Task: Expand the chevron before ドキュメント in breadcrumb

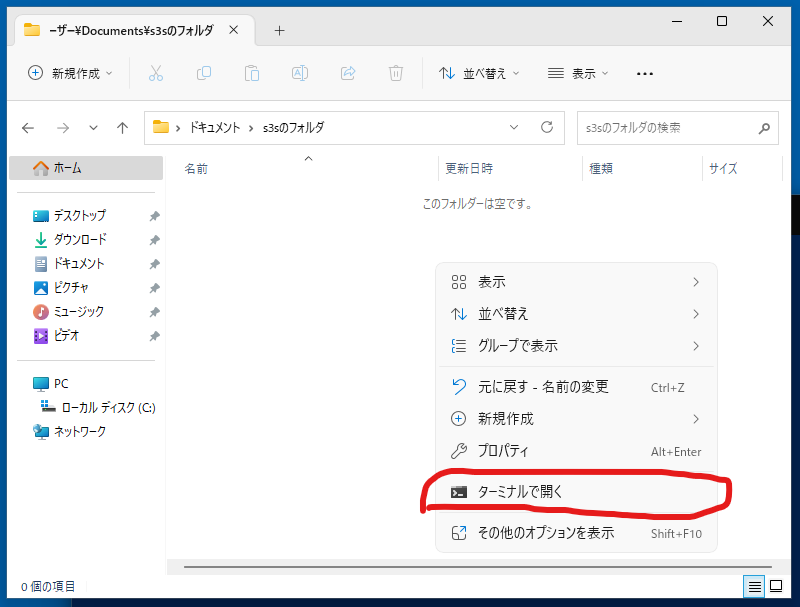Action: (178, 128)
